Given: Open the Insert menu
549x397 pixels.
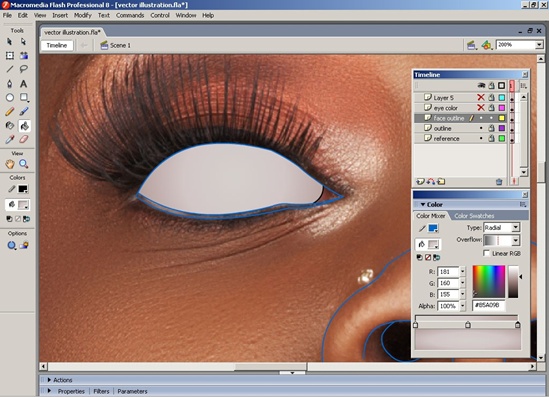Looking at the screenshot, I should tap(60, 15).
